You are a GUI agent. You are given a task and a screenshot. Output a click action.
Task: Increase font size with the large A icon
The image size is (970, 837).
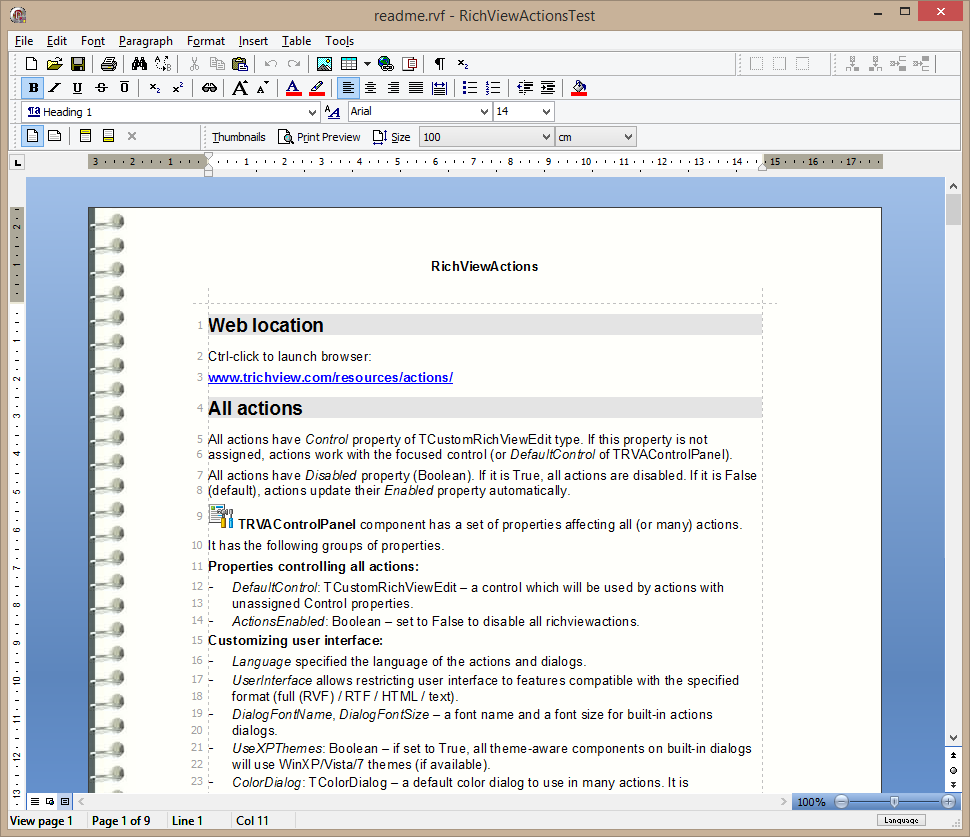[240, 88]
